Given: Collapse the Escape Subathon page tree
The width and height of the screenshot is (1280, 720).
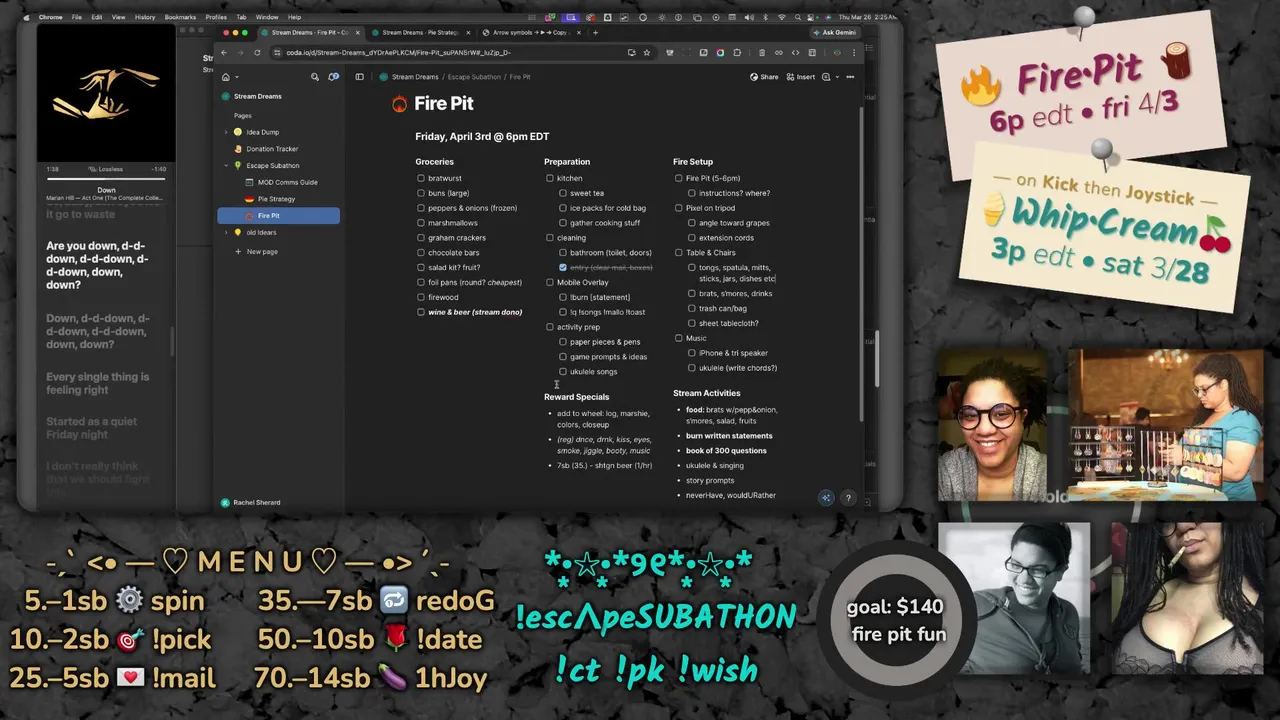Looking at the screenshot, I should [226, 165].
